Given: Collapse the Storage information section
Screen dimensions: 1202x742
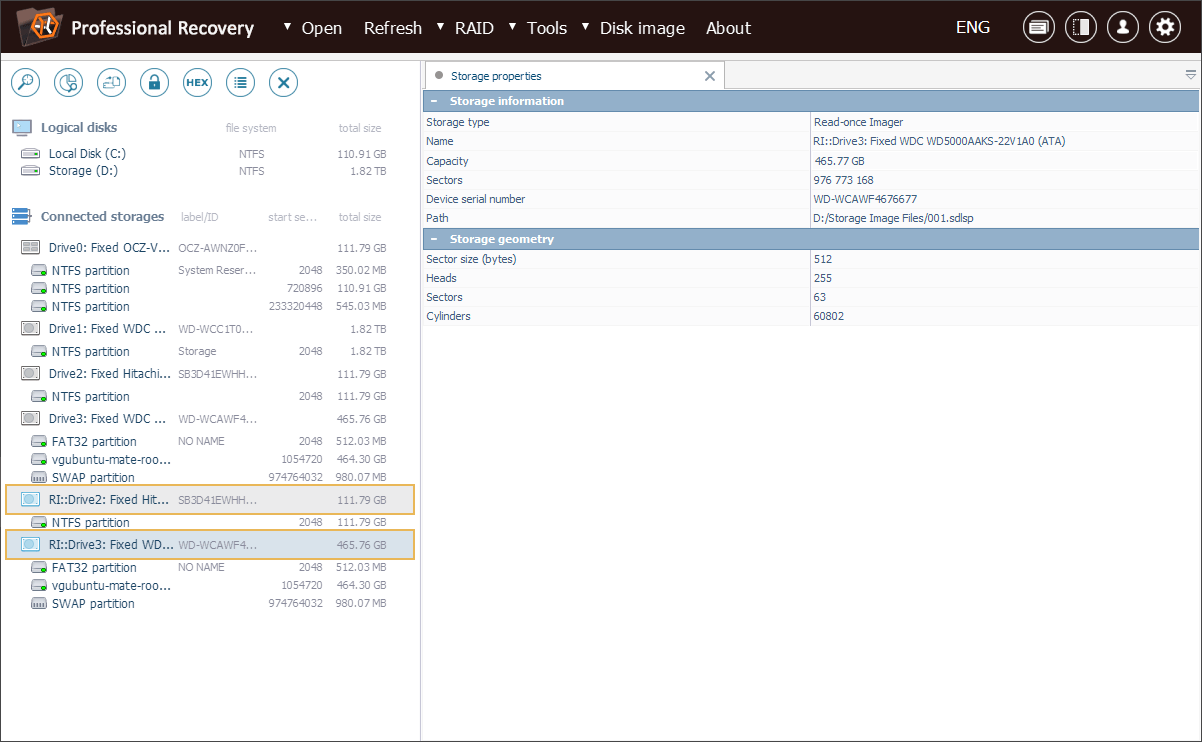Looking at the screenshot, I should [434, 101].
